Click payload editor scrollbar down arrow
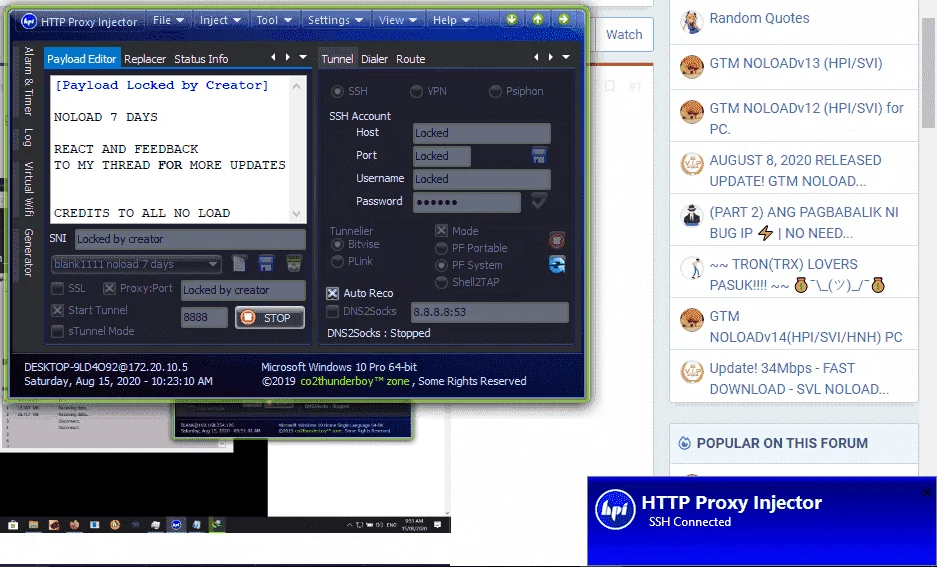This screenshot has height=567, width=937. (x=297, y=213)
